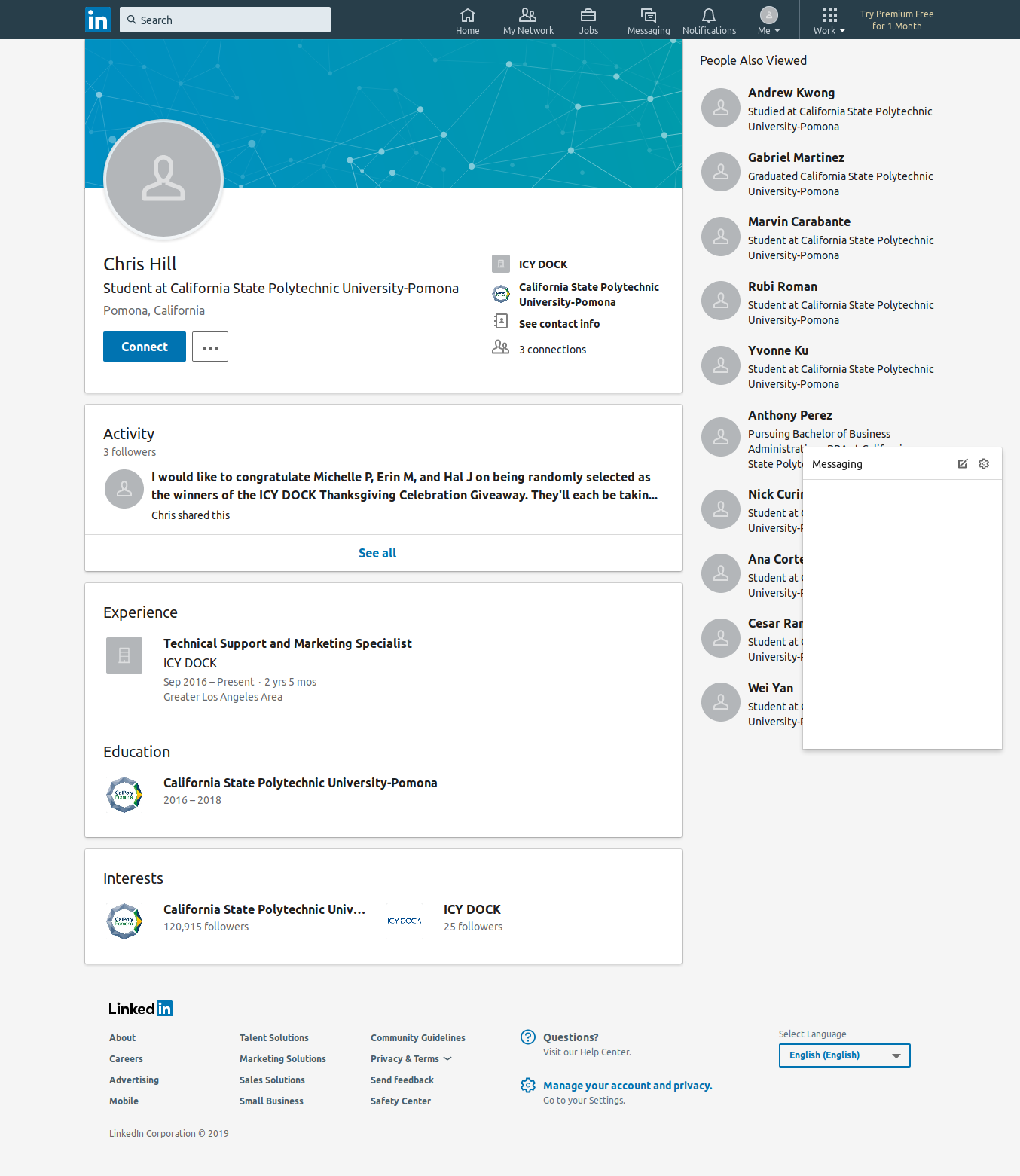Click Gabriel Martinez's avatar
The image size is (1020, 1176).
(721, 172)
